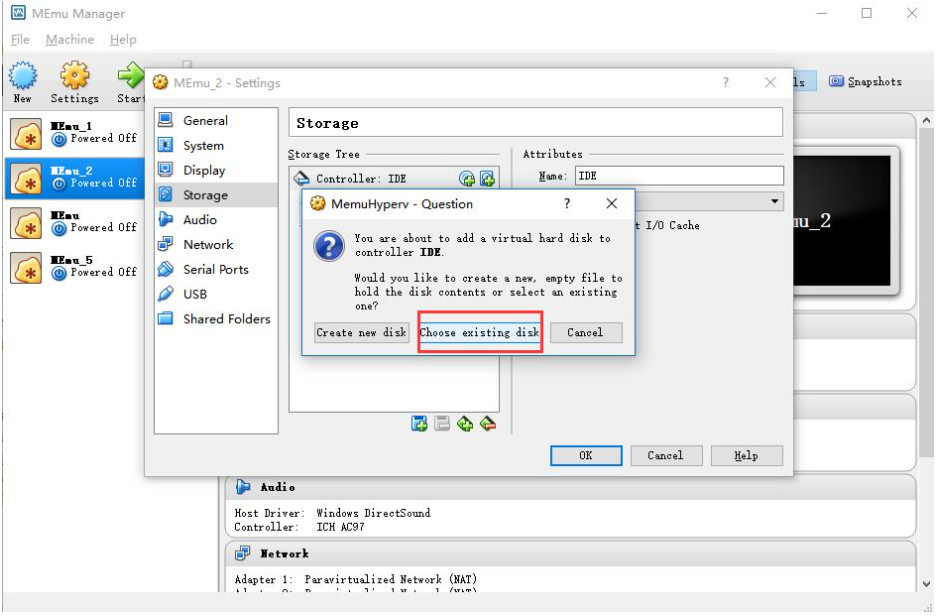Click the Create new disk button
Image resolution: width=937 pixels, height=616 pixels.
361,333
